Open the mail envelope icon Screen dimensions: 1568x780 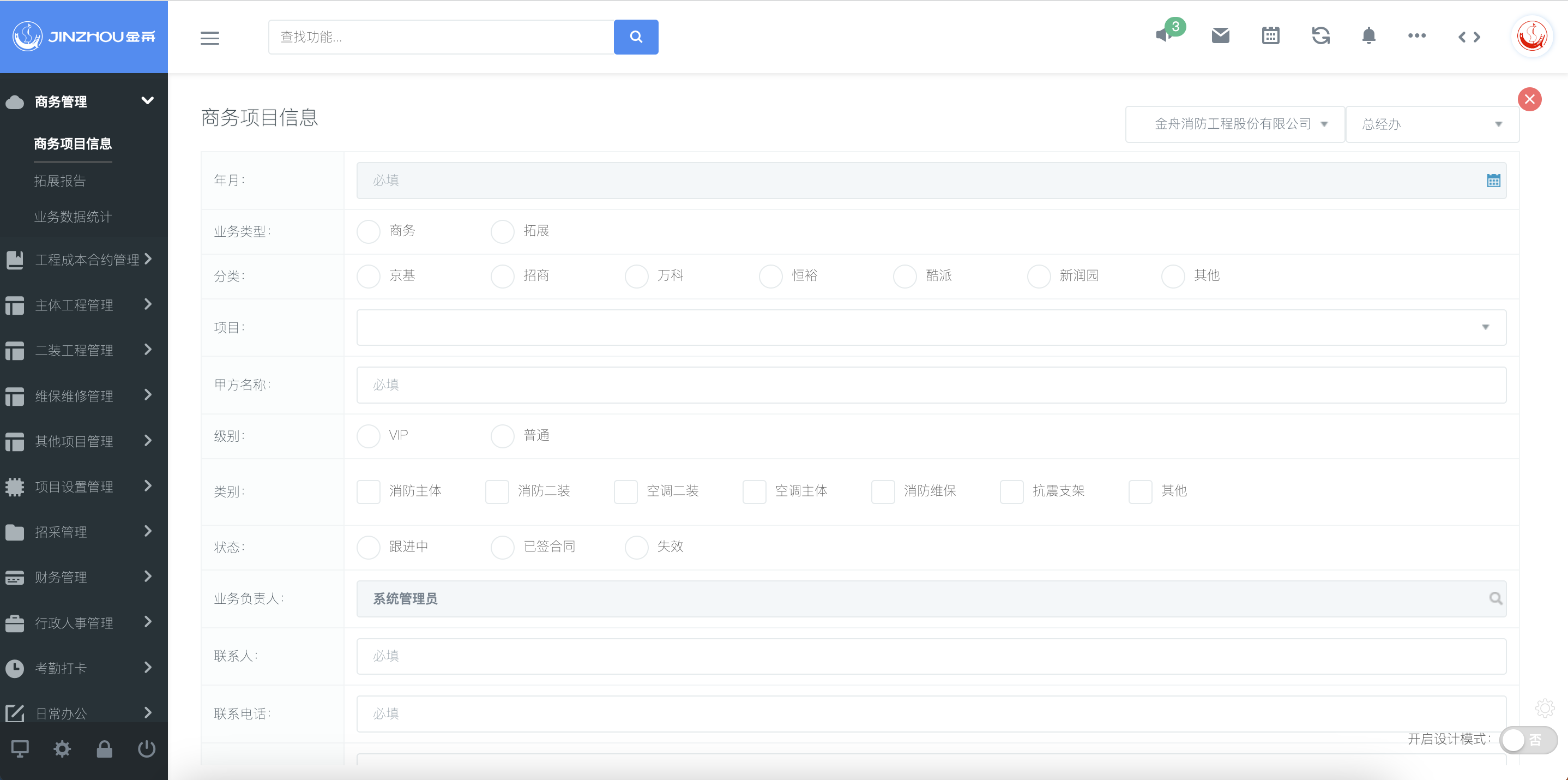point(1221,36)
